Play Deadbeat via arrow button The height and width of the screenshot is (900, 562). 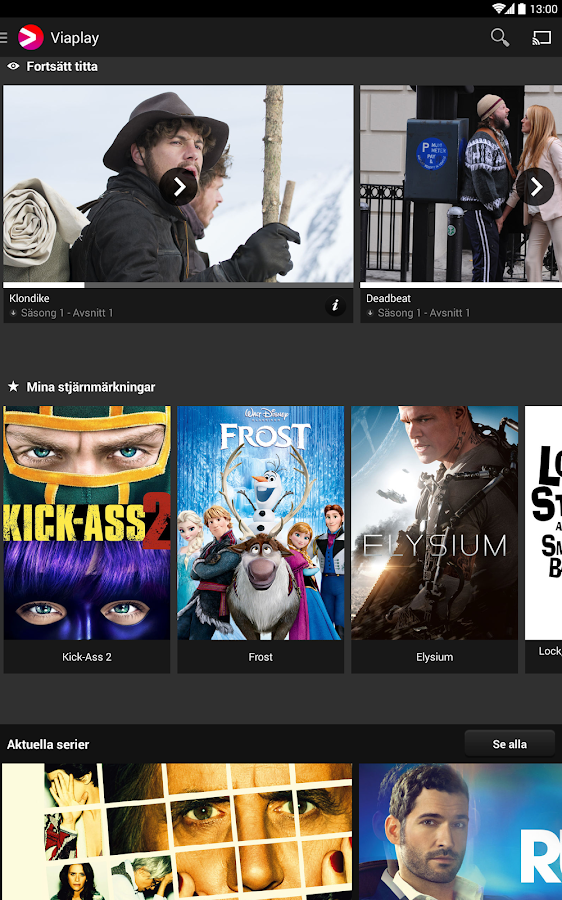point(535,187)
